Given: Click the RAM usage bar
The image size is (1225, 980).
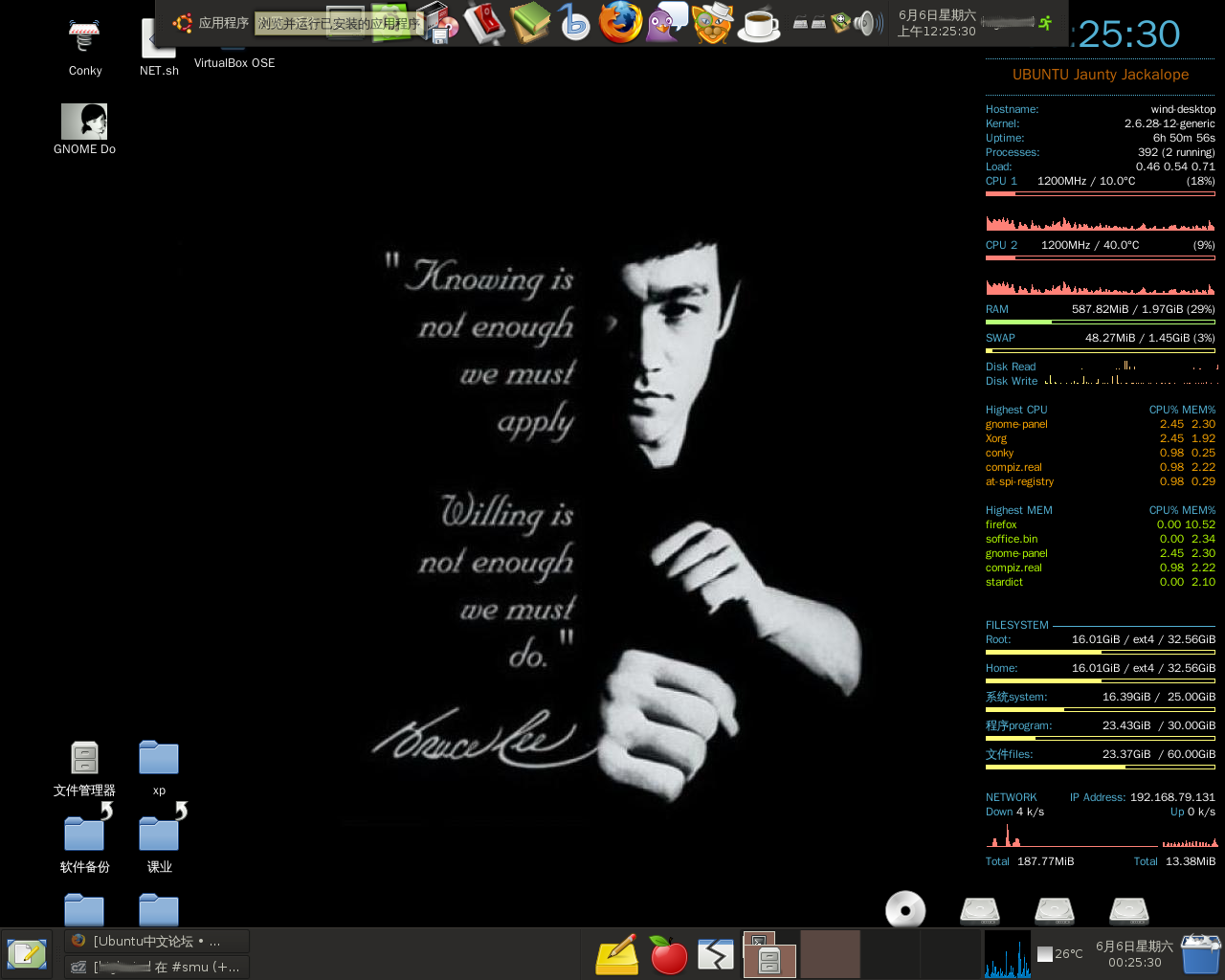Looking at the screenshot, I should pyautogui.click(x=1101, y=323).
